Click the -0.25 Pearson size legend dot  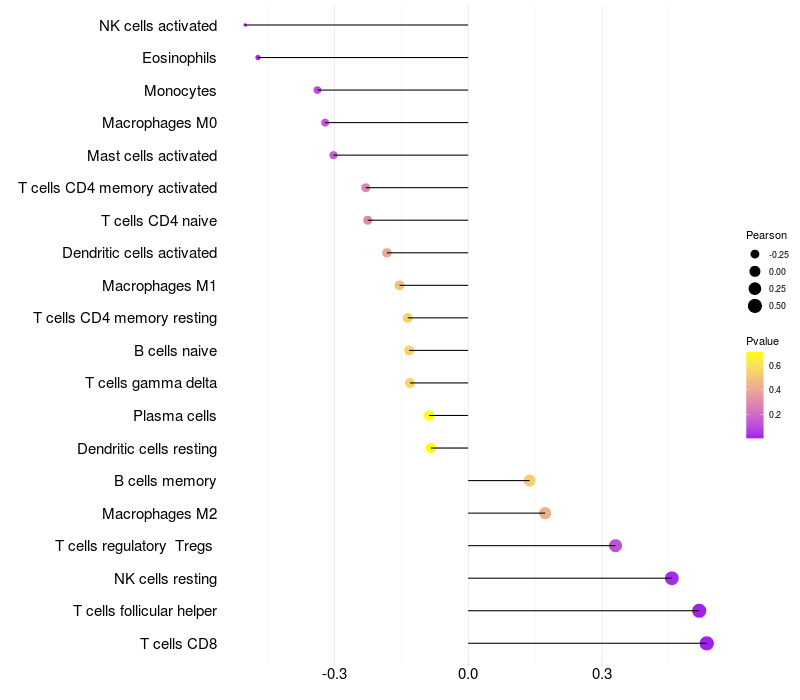tap(755, 254)
